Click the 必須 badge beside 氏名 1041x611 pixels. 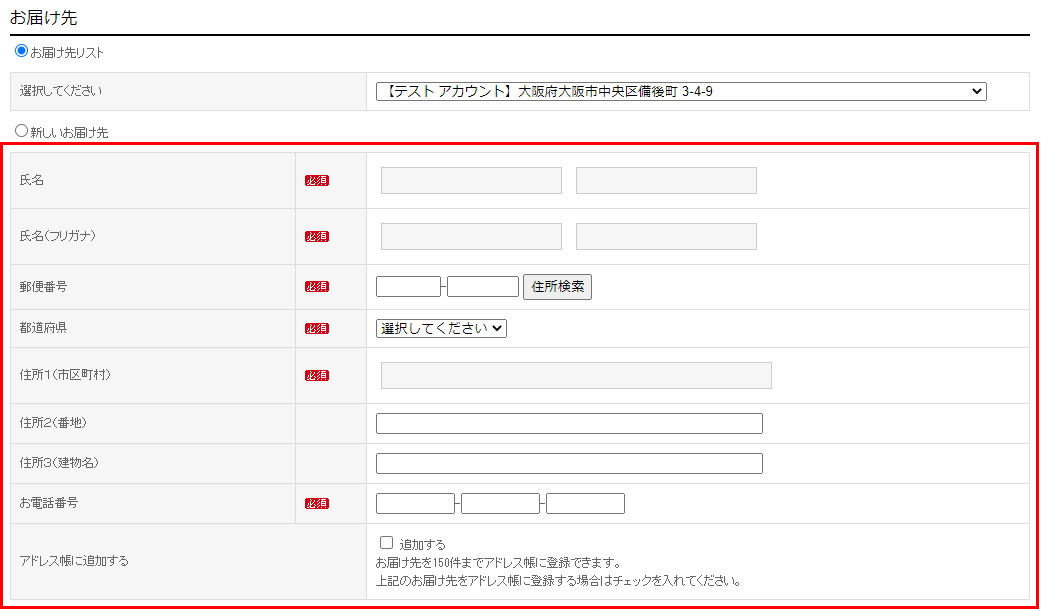[317, 181]
